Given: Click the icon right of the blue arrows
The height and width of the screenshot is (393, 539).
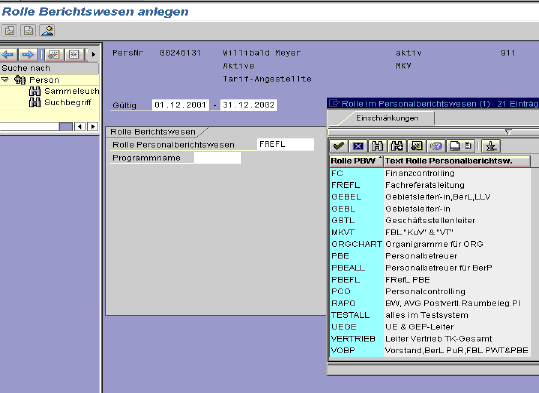Looking at the screenshot, I should click(54, 55).
